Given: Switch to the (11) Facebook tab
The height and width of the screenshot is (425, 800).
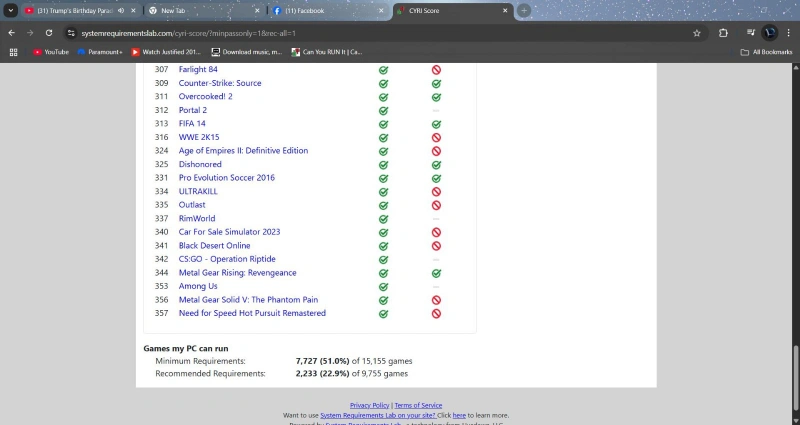Looking at the screenshot, I should [329, 11].
